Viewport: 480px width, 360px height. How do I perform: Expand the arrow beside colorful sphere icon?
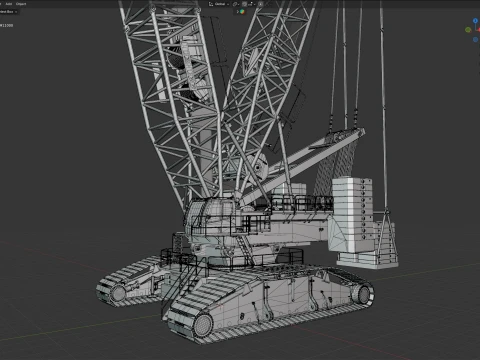(x=238, y=11)
